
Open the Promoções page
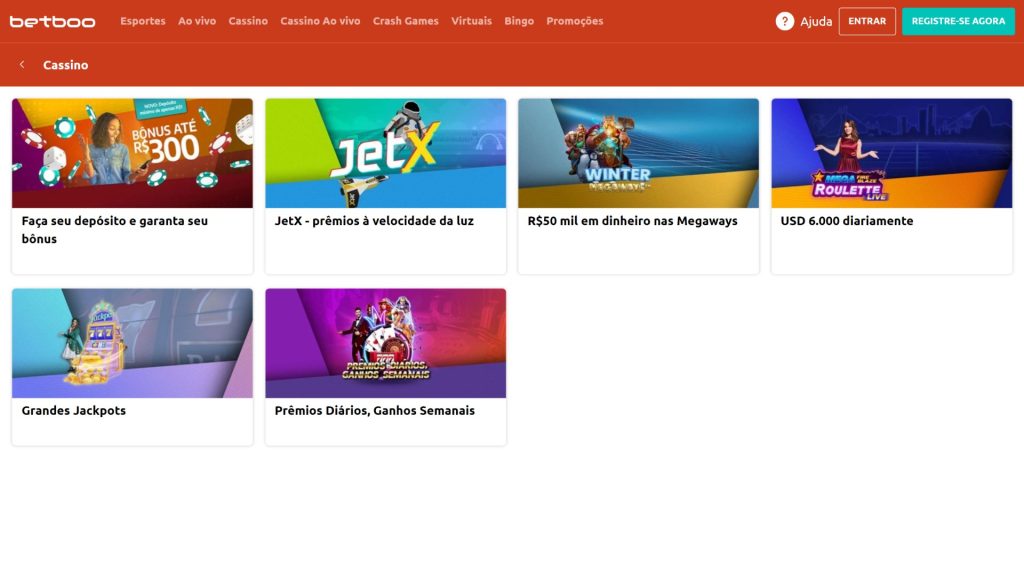pos(575,21)
